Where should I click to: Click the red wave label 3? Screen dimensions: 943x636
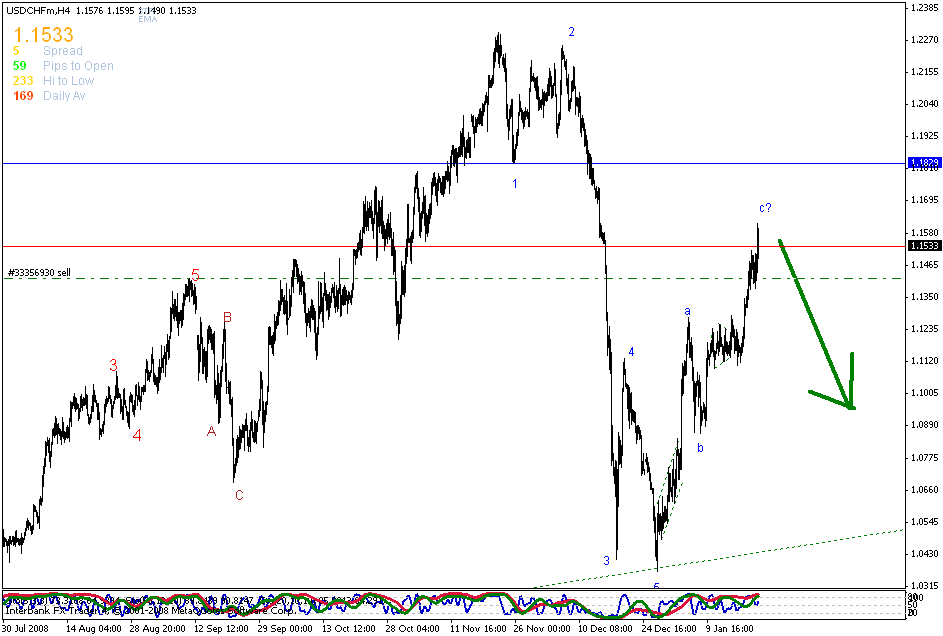pyautogui.click(x=114, y=365)
